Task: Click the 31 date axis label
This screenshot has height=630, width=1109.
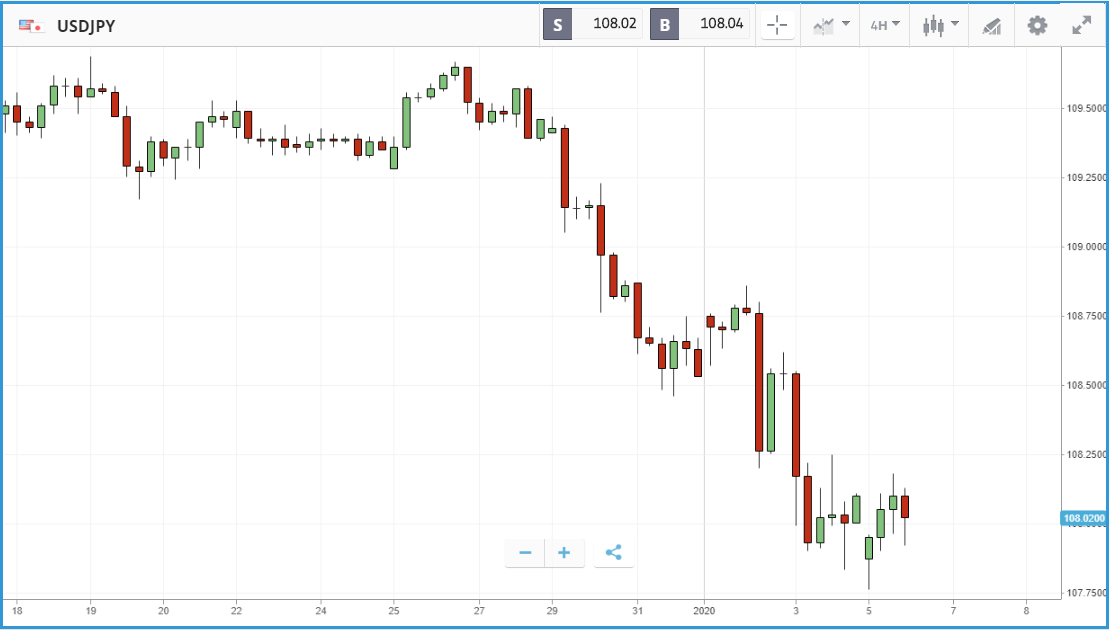Action: (x=637, y=611)
